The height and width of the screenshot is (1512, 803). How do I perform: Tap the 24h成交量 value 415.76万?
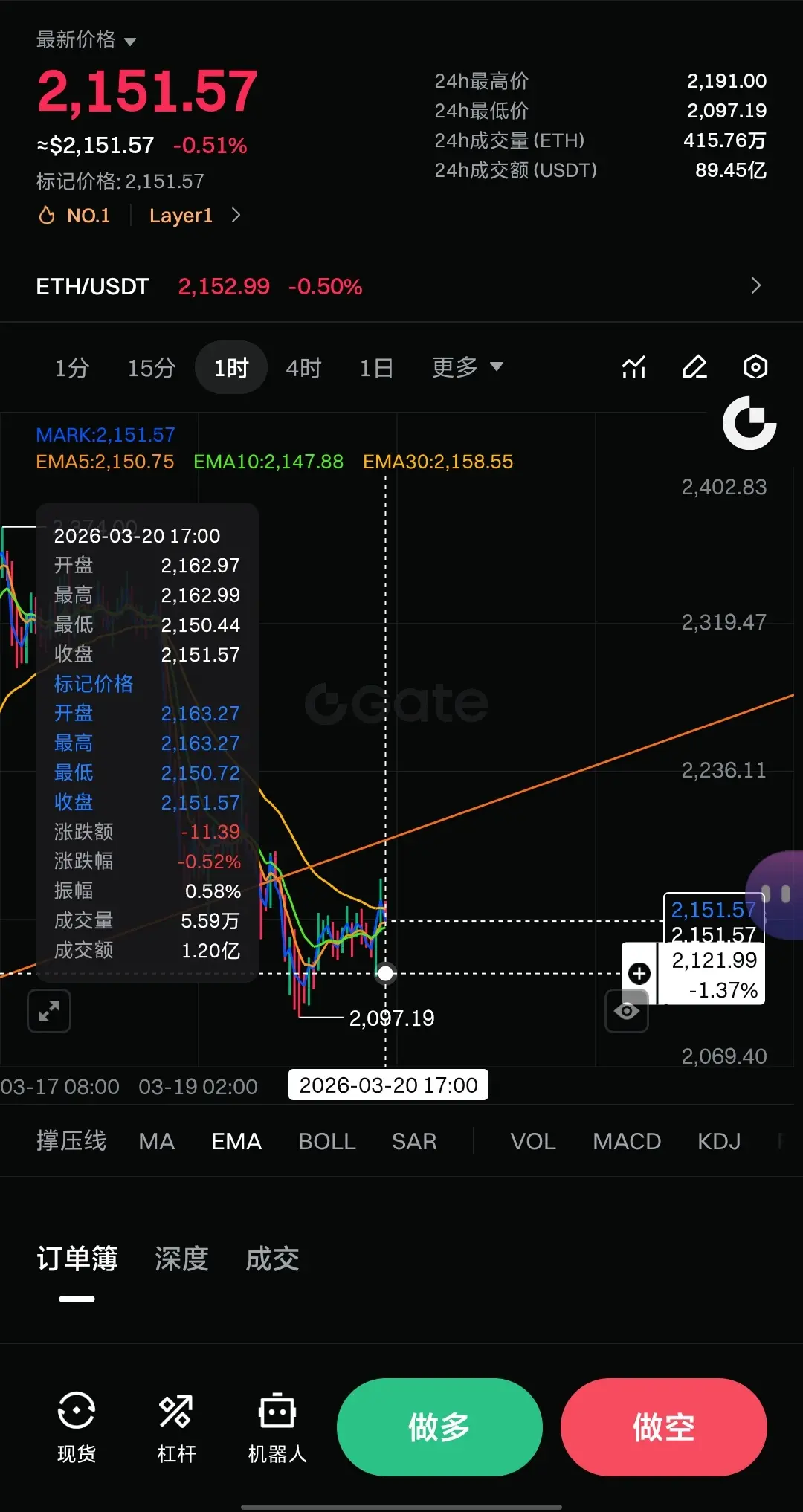pos(724,140)
